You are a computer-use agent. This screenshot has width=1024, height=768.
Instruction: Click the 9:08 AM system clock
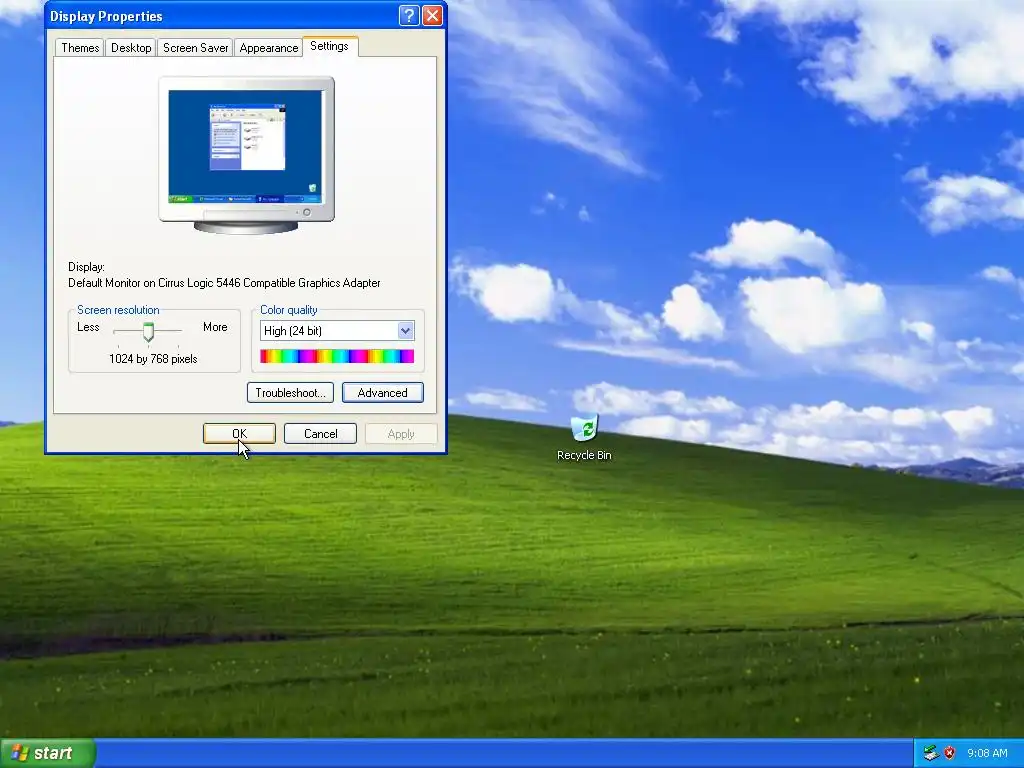tap(987, 753)
